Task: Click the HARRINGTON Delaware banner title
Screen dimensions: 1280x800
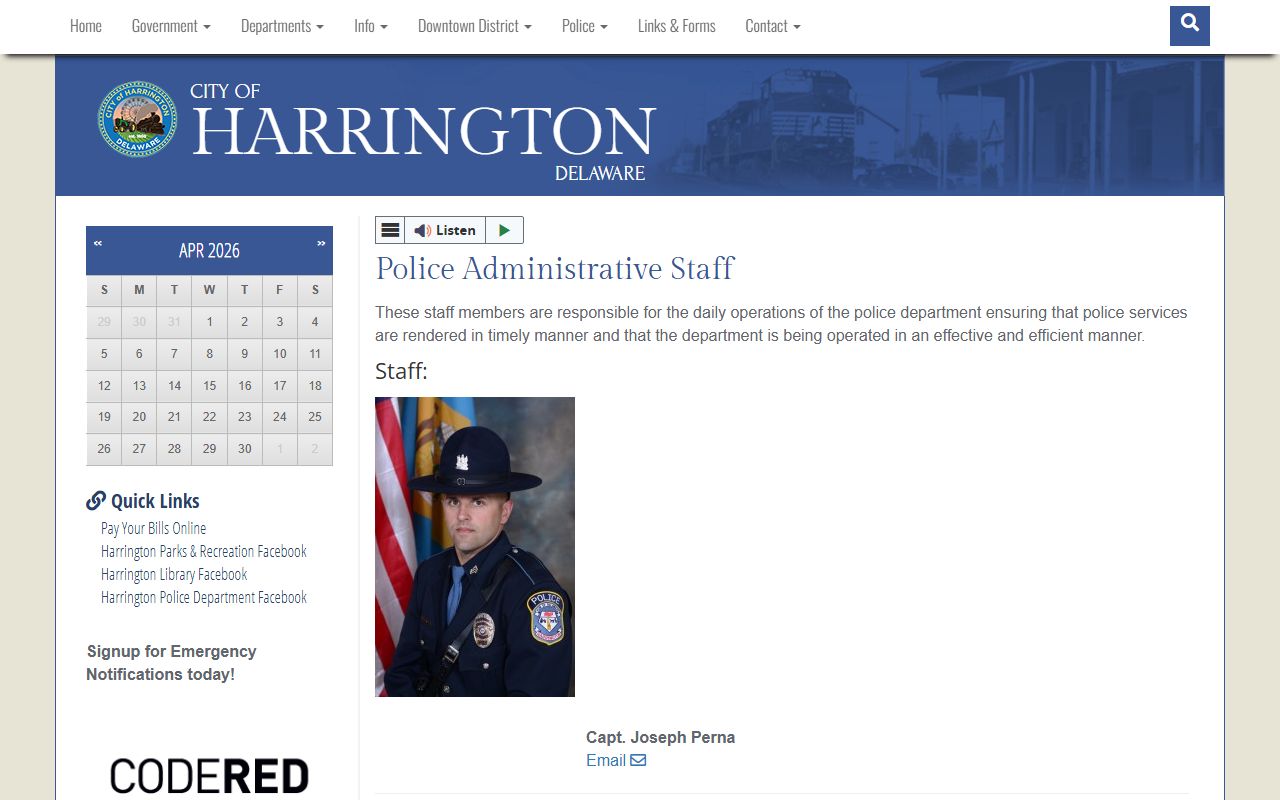Action: (423, 132)
